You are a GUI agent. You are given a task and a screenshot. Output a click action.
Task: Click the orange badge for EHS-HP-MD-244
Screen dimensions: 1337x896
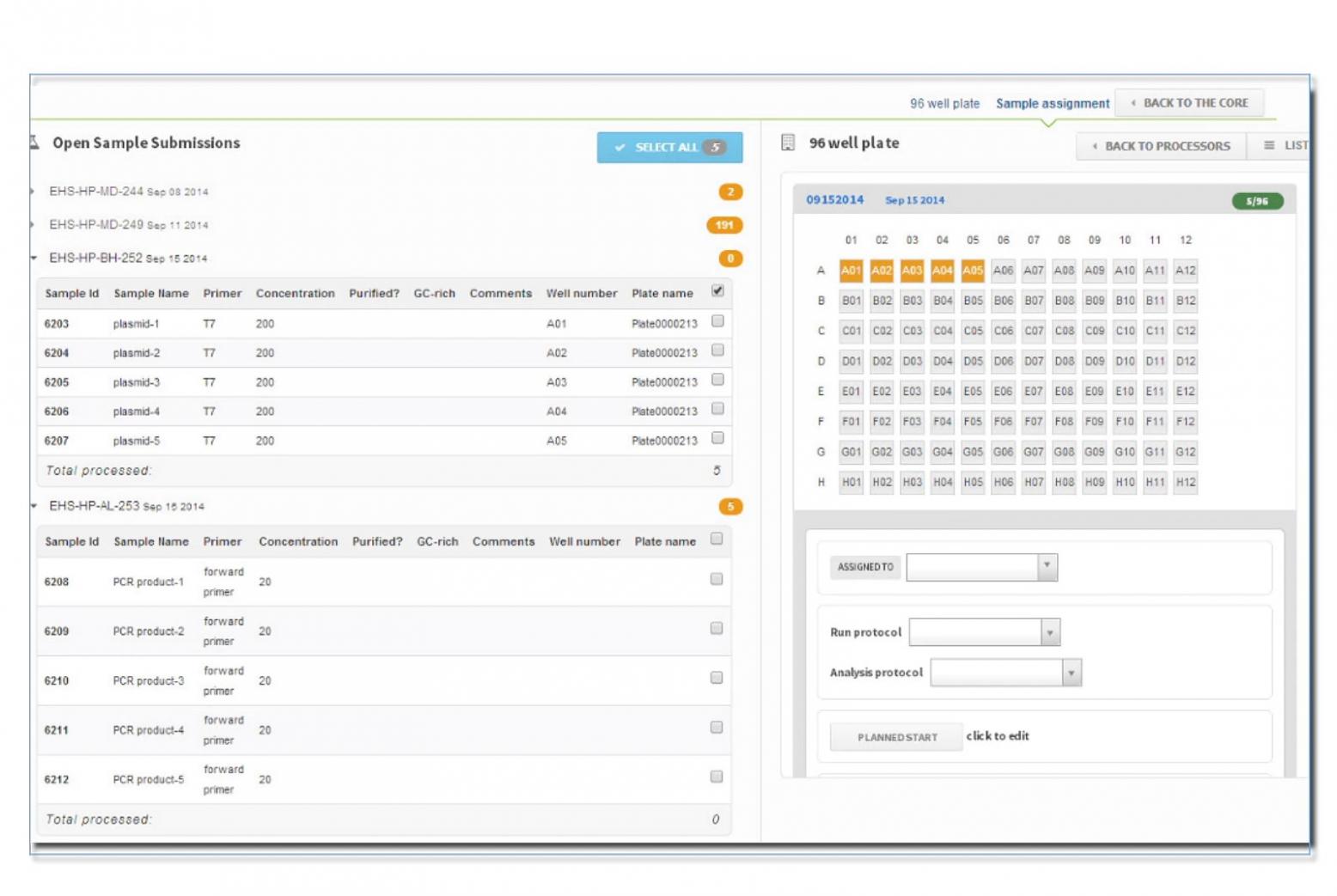tap(730, 192)
